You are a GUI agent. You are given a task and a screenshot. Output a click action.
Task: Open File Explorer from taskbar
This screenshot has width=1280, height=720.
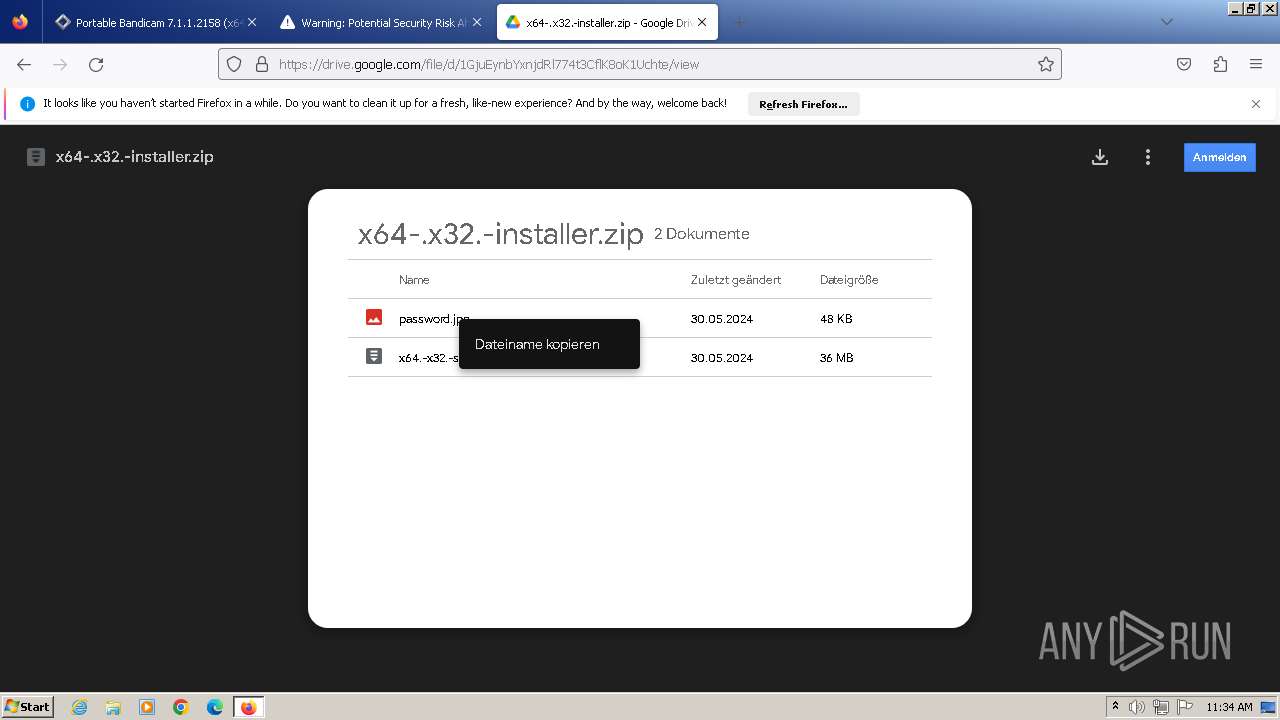tap(113, 707)
